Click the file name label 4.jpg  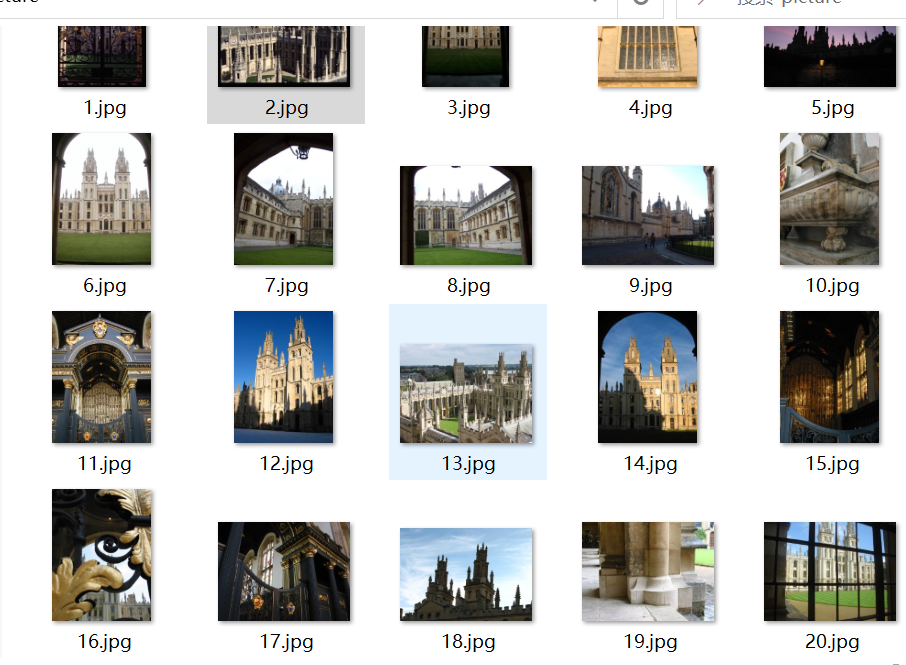pos(651,107)
